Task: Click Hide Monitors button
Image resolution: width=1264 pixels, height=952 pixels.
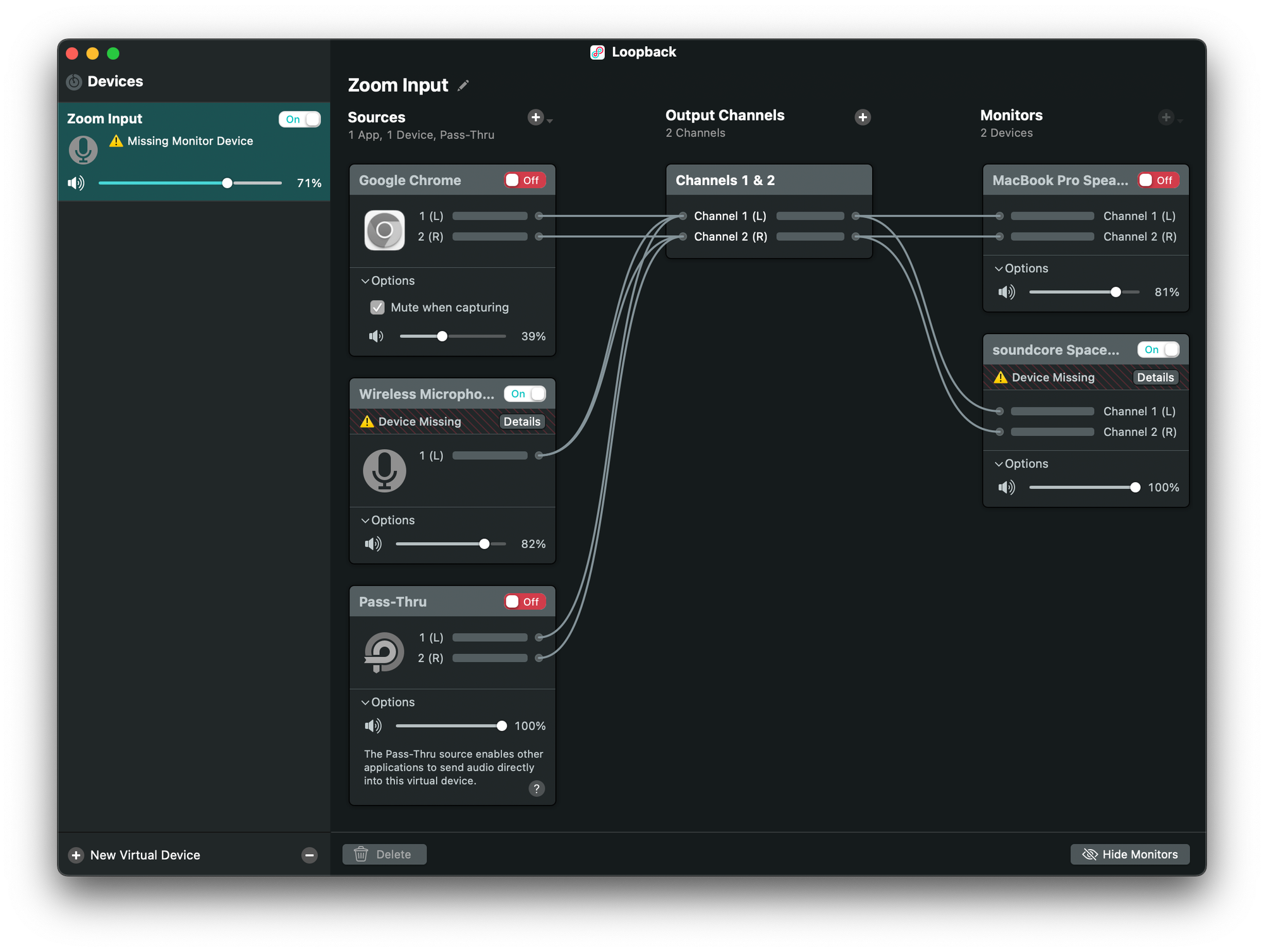Action: [1130, 854]
